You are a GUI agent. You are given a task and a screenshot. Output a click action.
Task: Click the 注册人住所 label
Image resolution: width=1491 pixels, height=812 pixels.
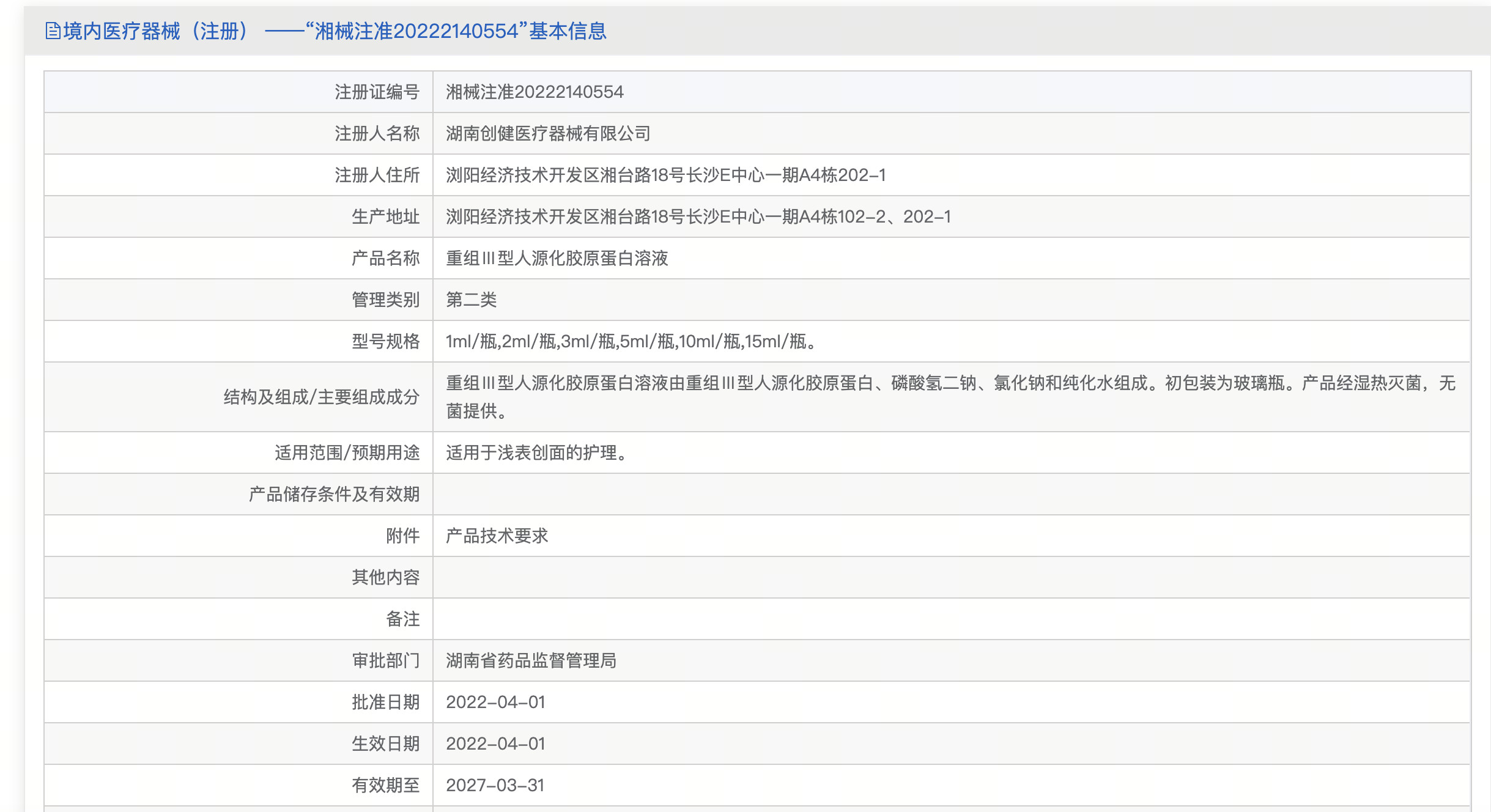pos(377,175)
